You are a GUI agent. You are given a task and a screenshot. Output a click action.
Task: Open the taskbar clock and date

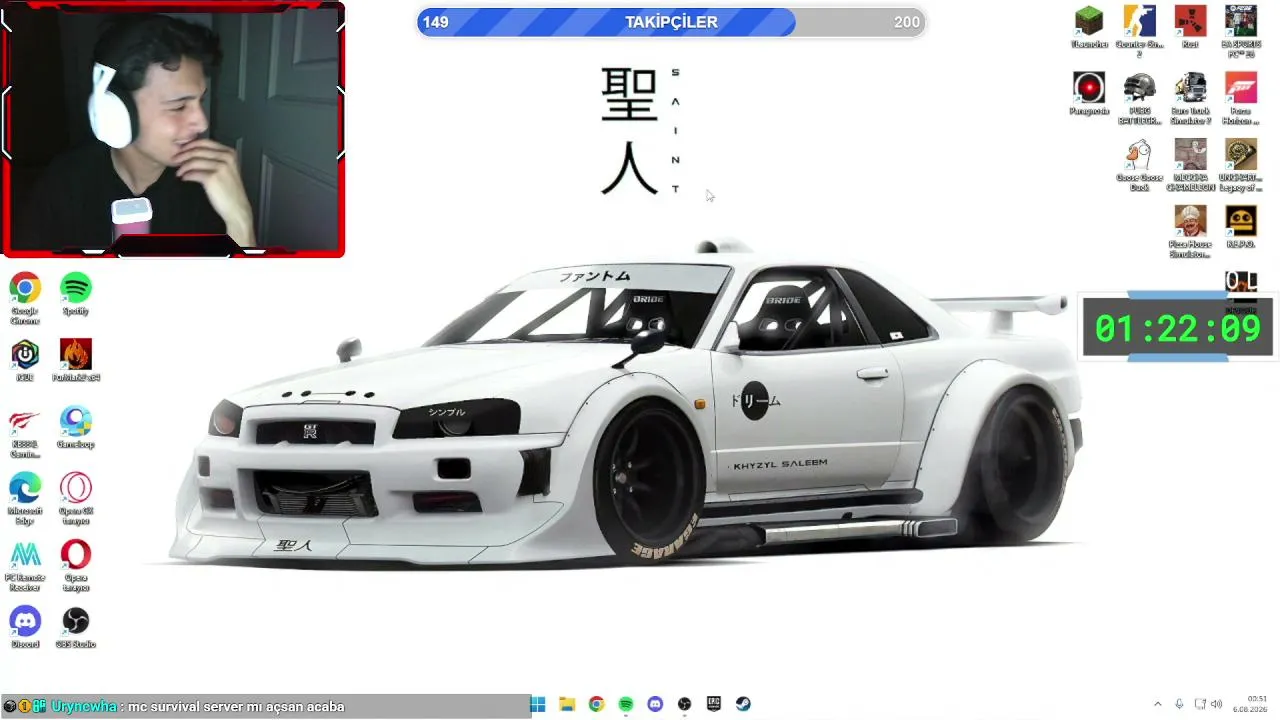click(x=1250, y=704)
